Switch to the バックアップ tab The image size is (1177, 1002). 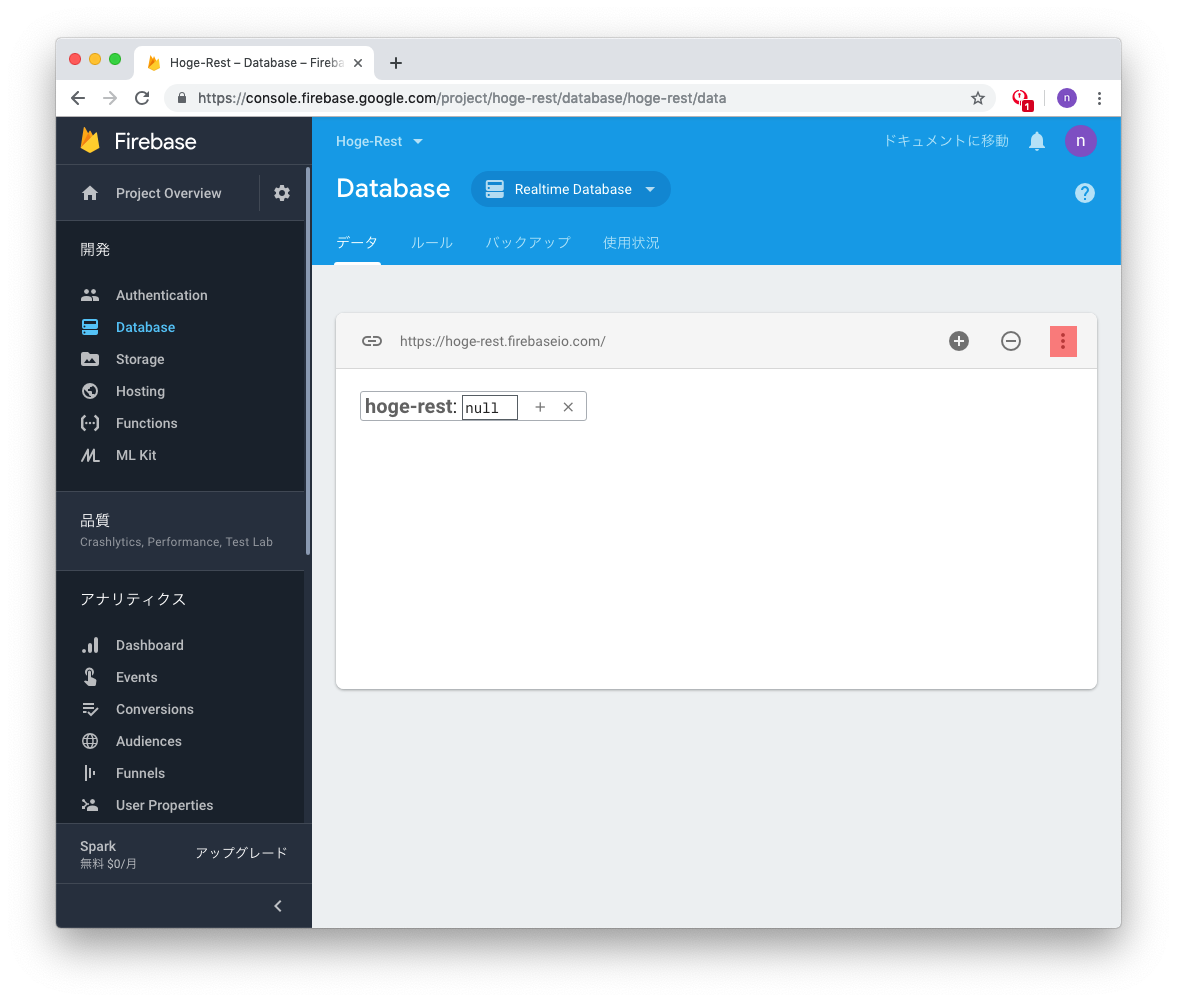point(528,242)
